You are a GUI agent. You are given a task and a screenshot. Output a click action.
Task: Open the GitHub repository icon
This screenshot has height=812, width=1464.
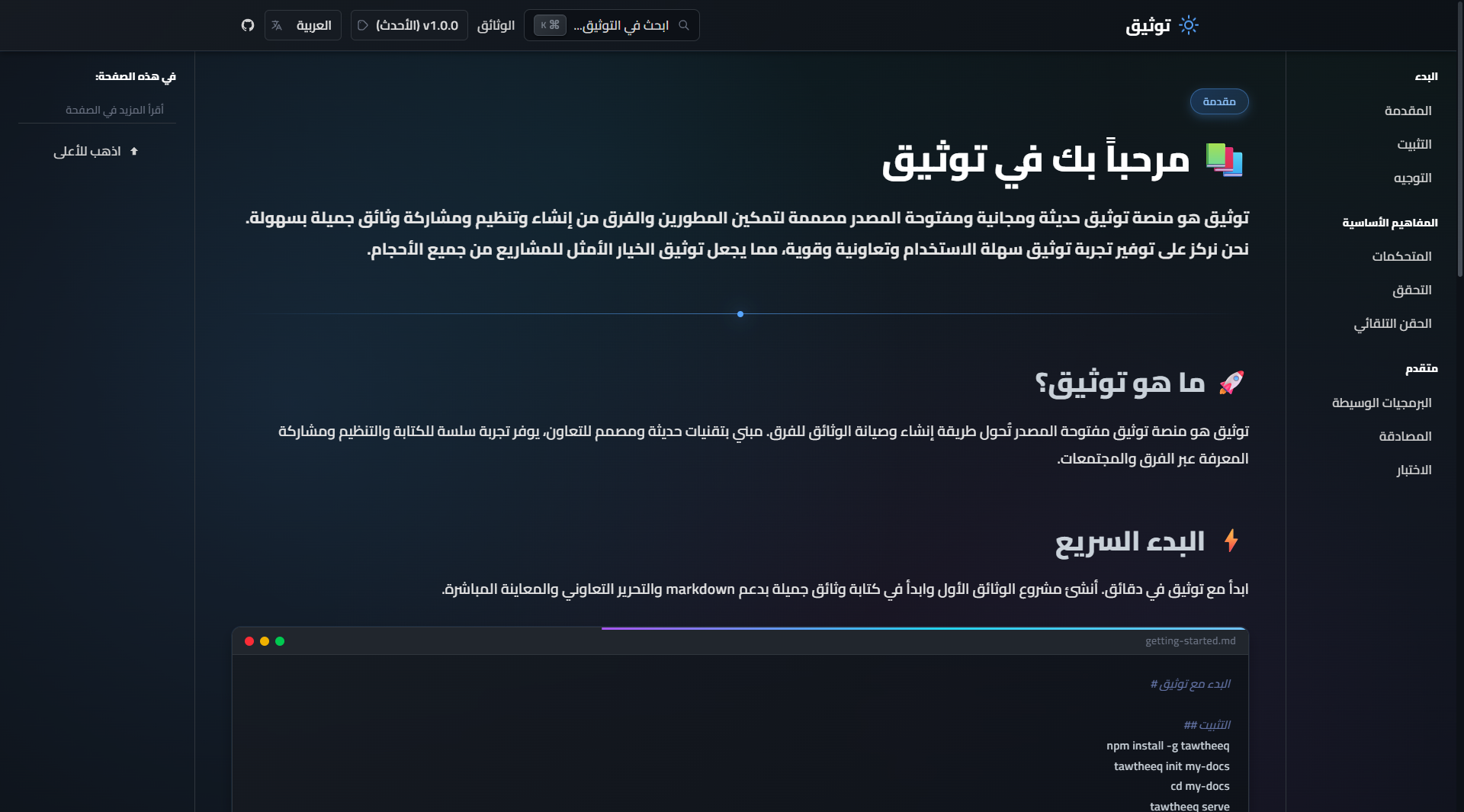tap(248, 25)
